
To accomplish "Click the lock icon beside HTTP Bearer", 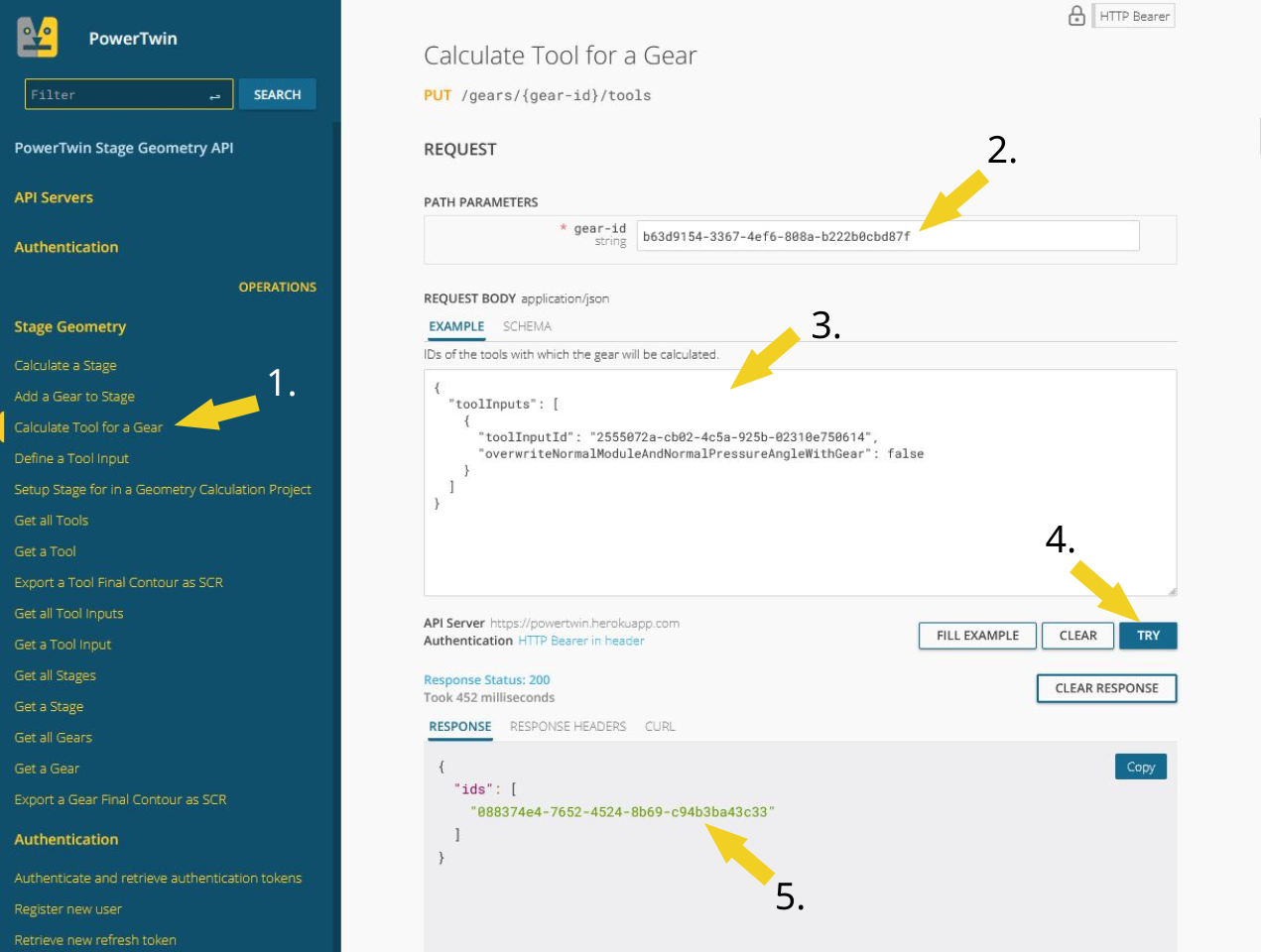I will [x=1076, y=16].
